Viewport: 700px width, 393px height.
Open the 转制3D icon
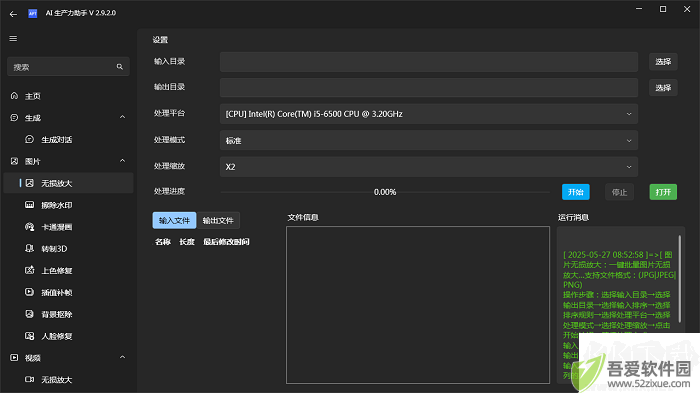(29, 248)
